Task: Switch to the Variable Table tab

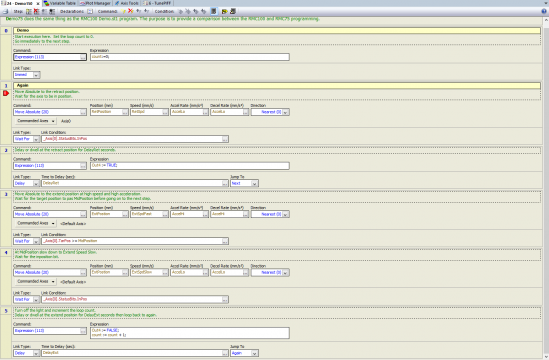Action: tap(60, 3)
